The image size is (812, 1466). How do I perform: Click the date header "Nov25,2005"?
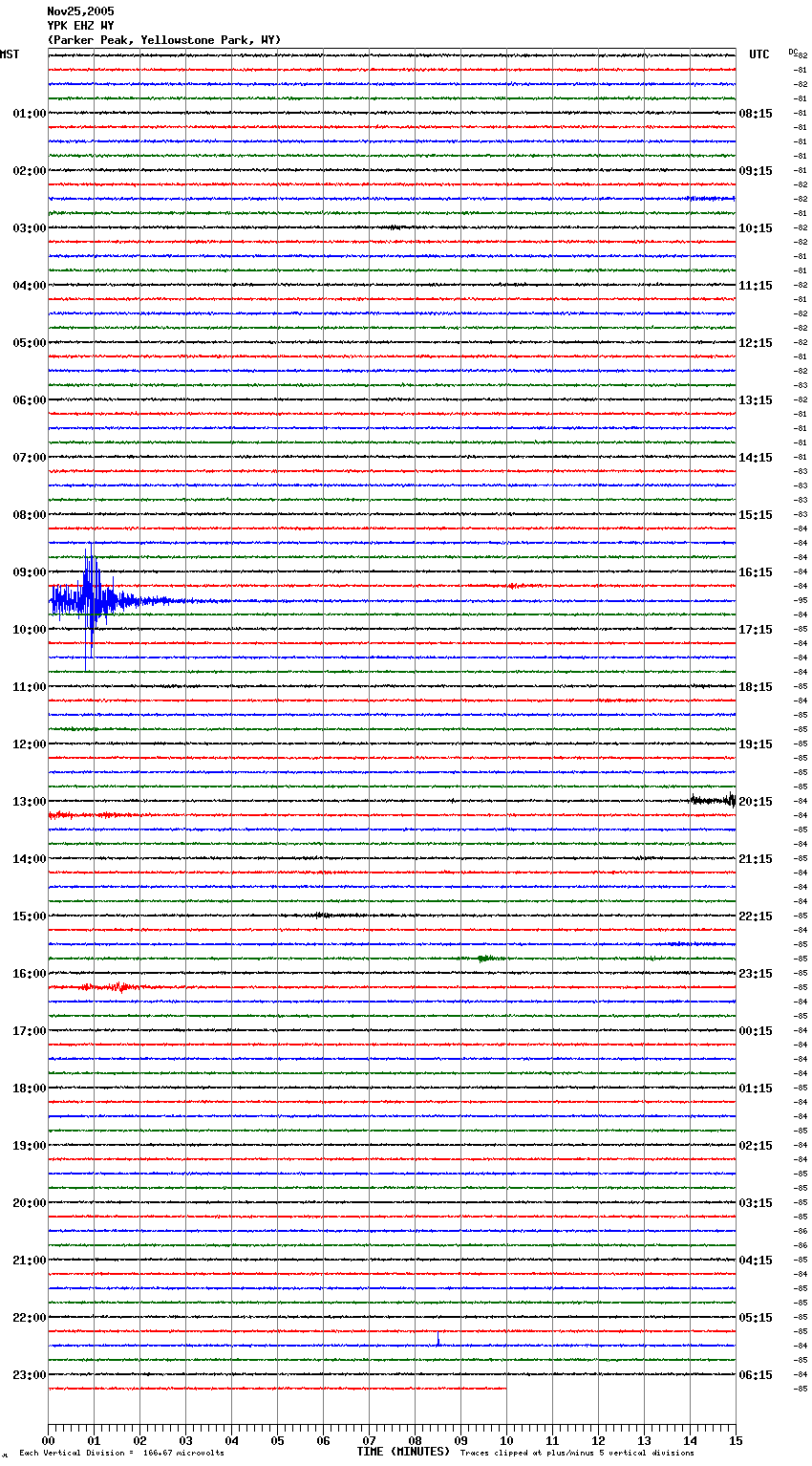(80, 11)
